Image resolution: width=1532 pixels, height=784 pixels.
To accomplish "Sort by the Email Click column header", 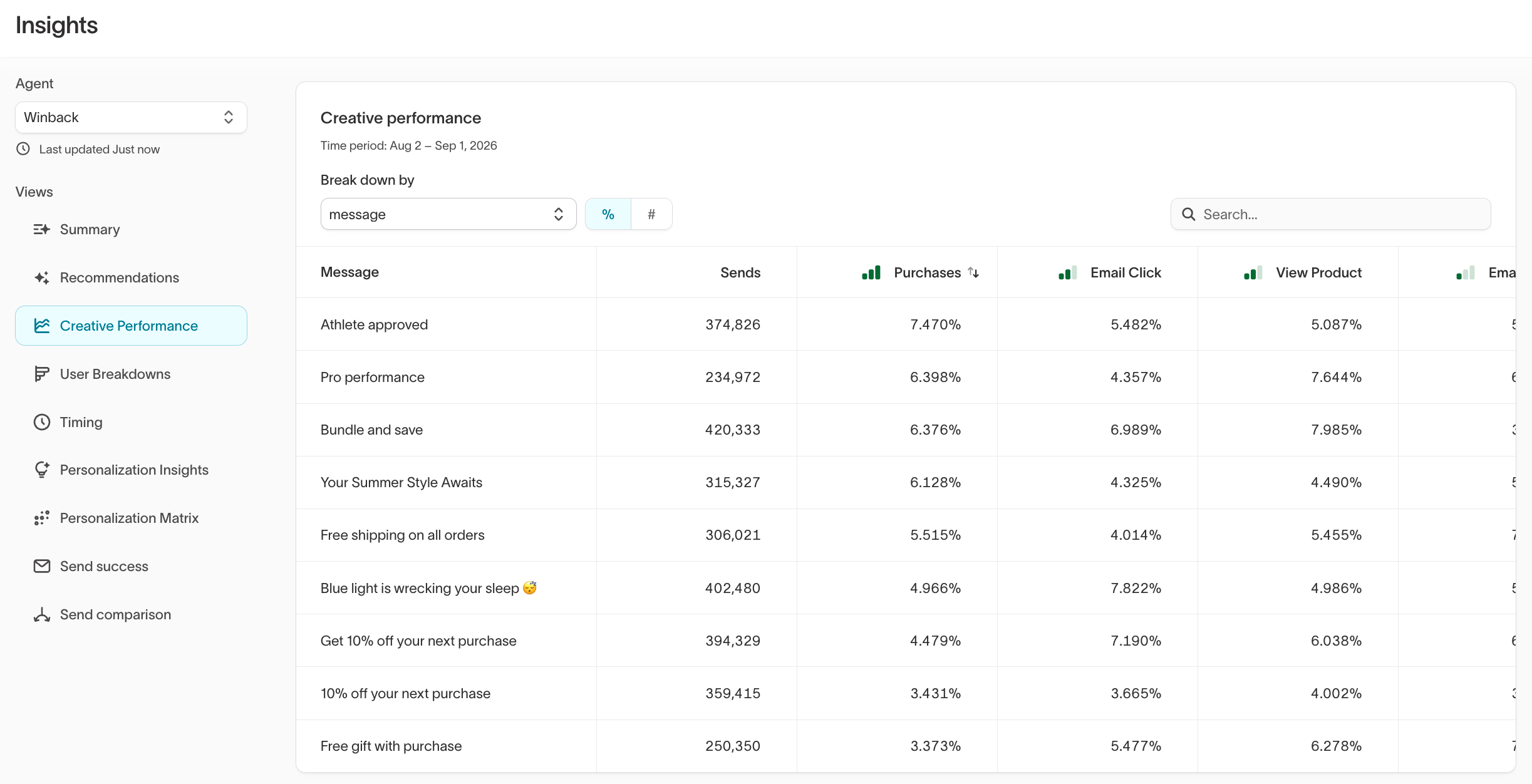I will click(x=1126, y=272).
